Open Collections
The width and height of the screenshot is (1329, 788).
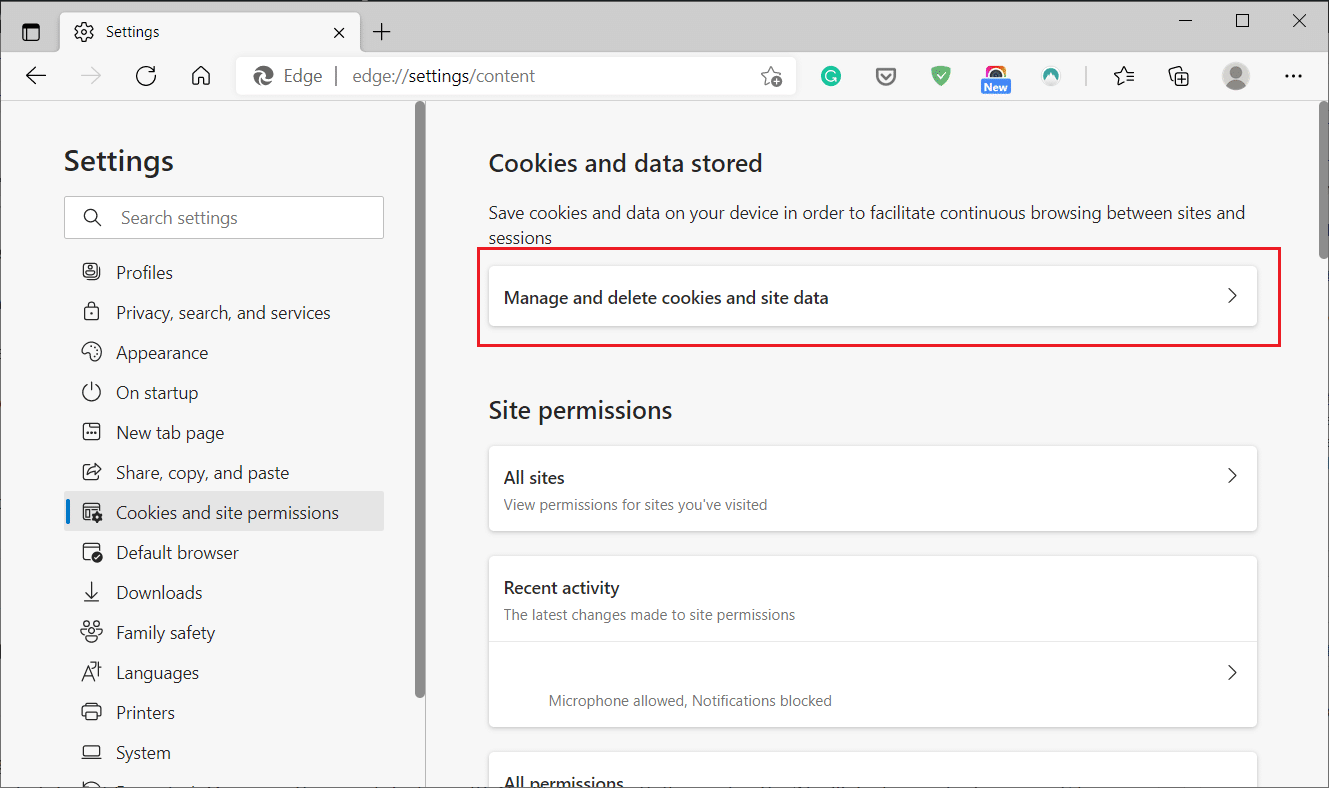coord(1179,75)
